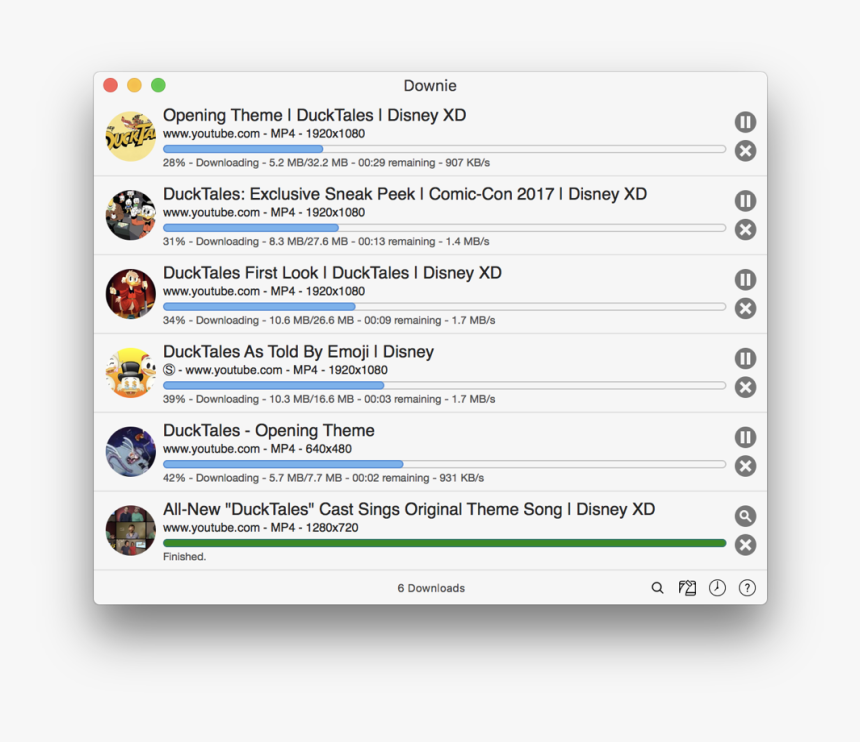Open the history clock icon

pos(717,588)
